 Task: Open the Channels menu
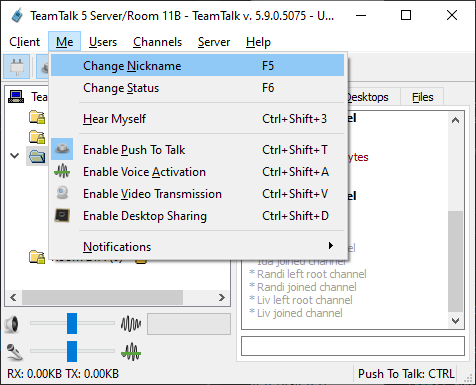[157, 42]
